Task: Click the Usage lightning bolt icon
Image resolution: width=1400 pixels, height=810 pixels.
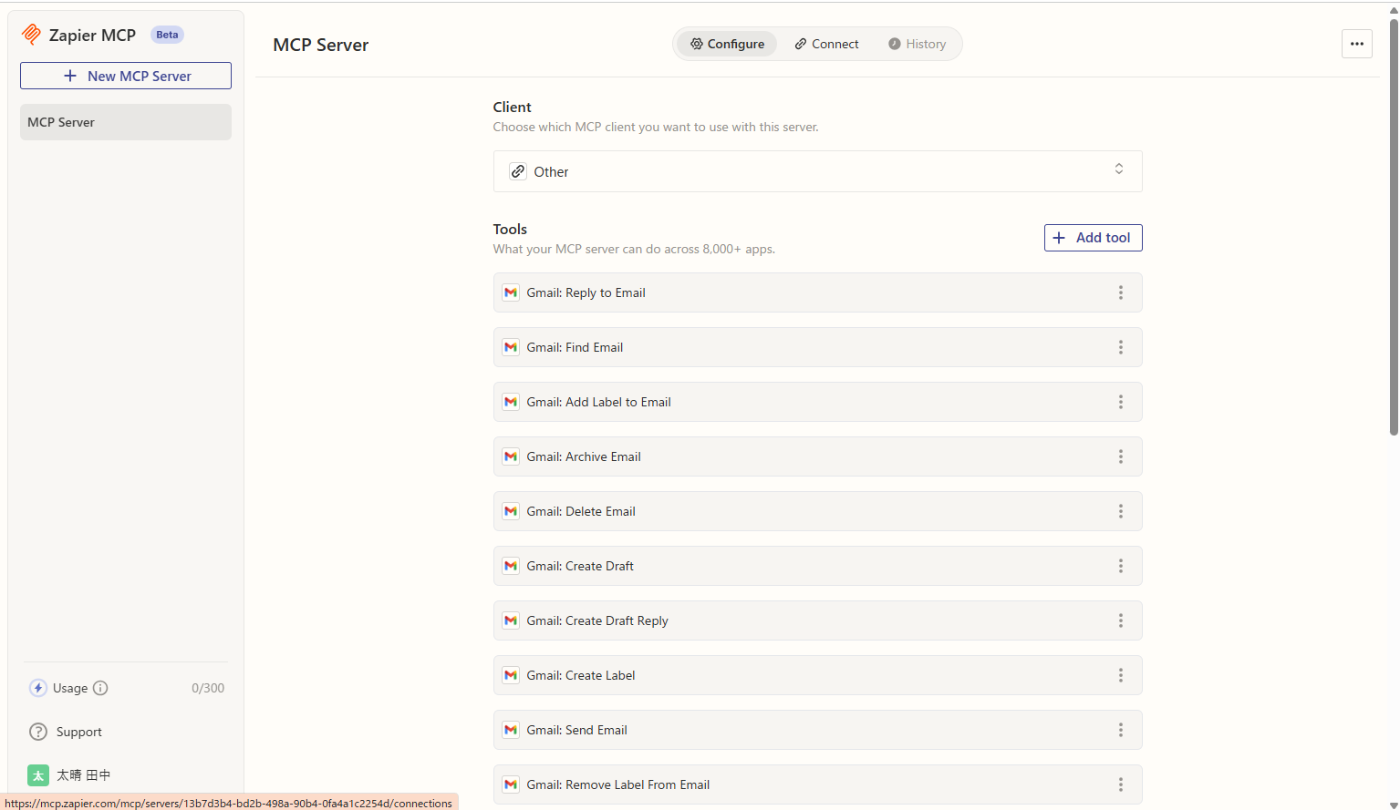Action: tap(38, 688)
